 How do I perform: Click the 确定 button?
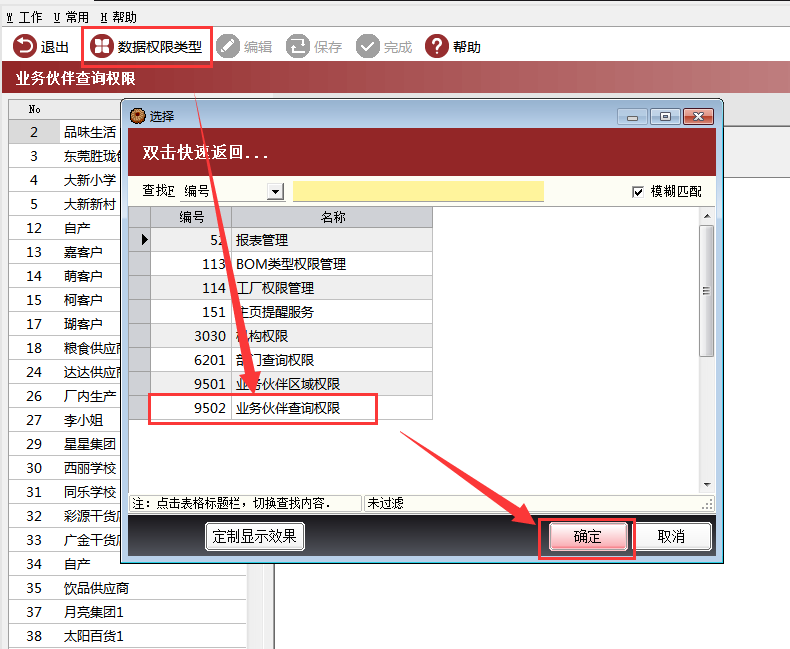(x=588, y=536)
